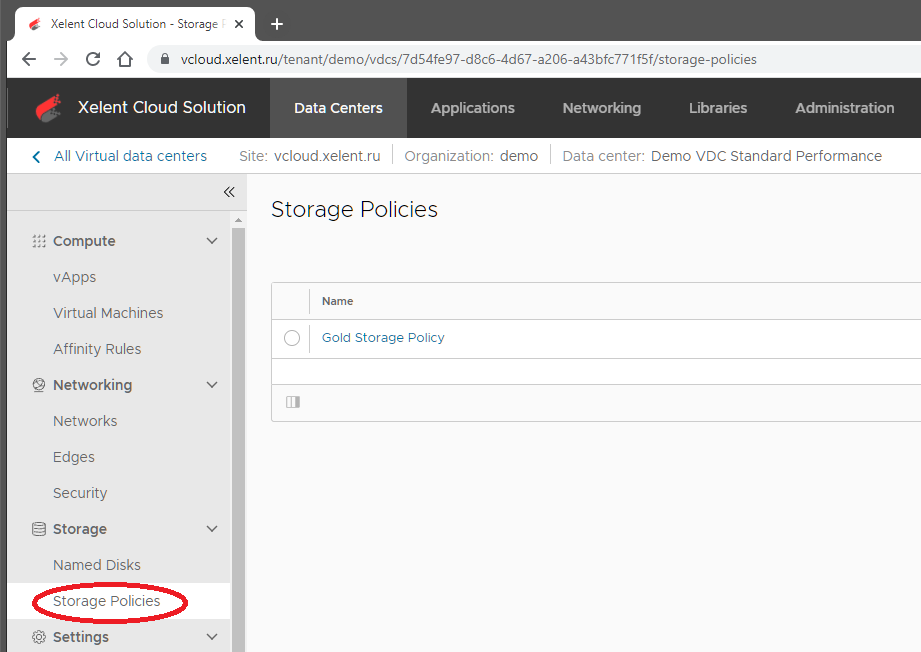Open Networks in the sidebar
This screenshot has width=921, height=652.
(x=85, y=421)
